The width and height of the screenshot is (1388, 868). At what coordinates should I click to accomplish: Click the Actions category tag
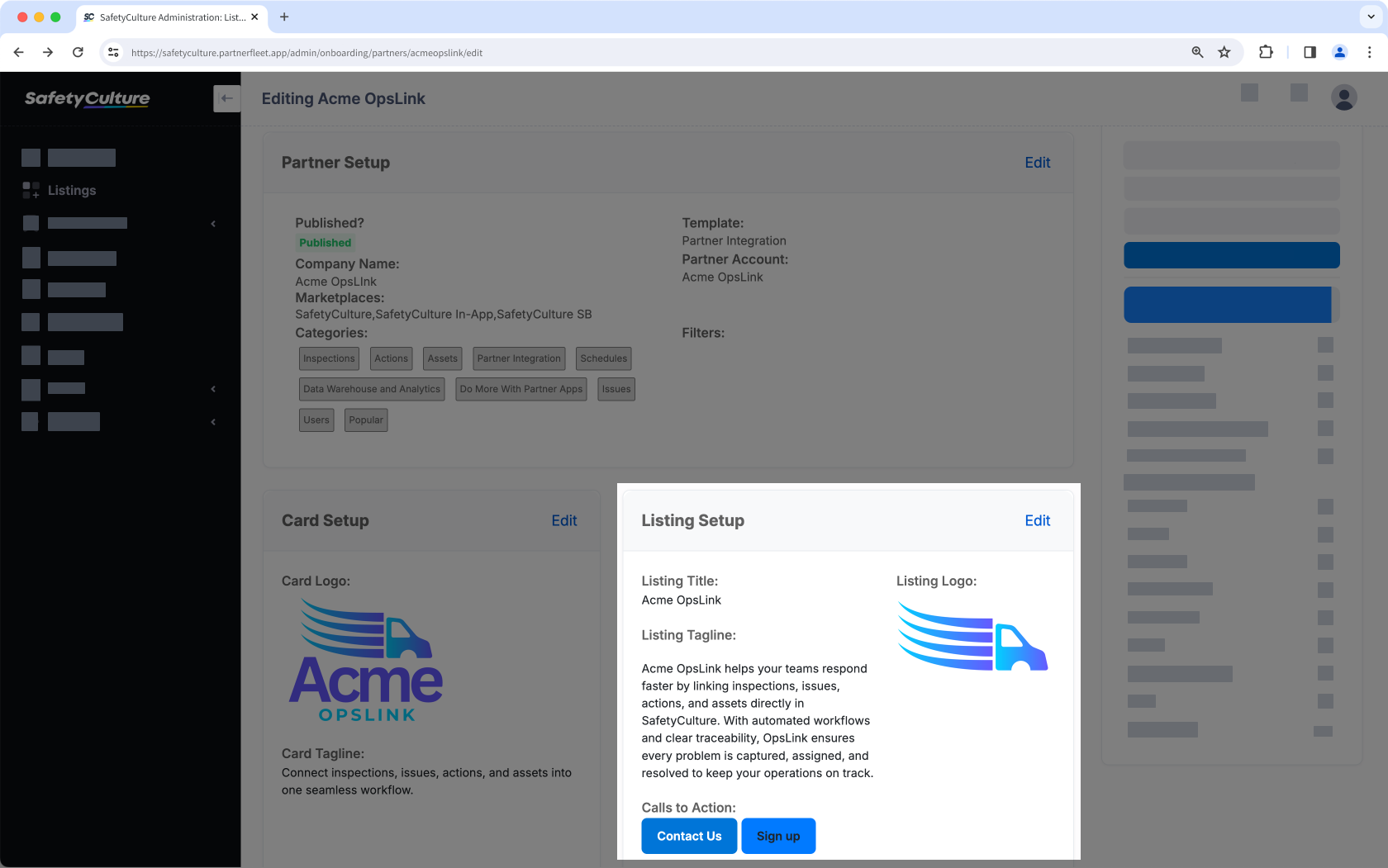tap(391, 358)
